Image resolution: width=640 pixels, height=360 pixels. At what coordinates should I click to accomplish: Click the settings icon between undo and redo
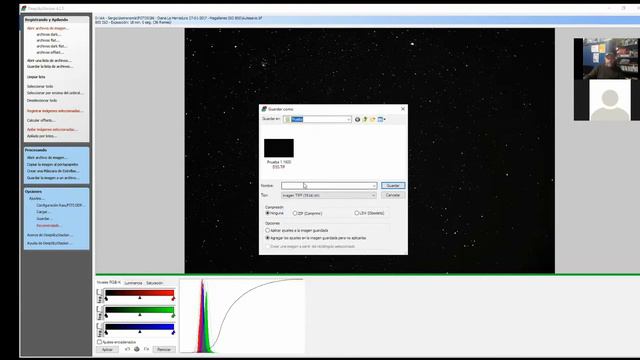click(137, 349)
